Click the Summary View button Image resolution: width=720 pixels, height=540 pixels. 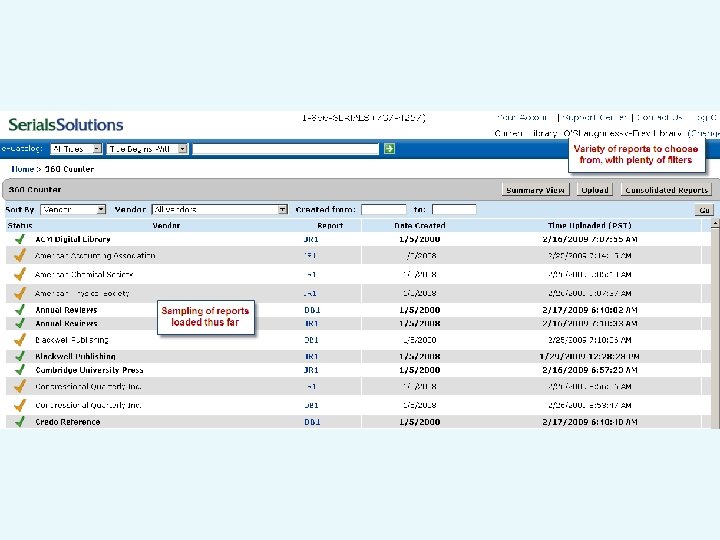tap(535, 190)
